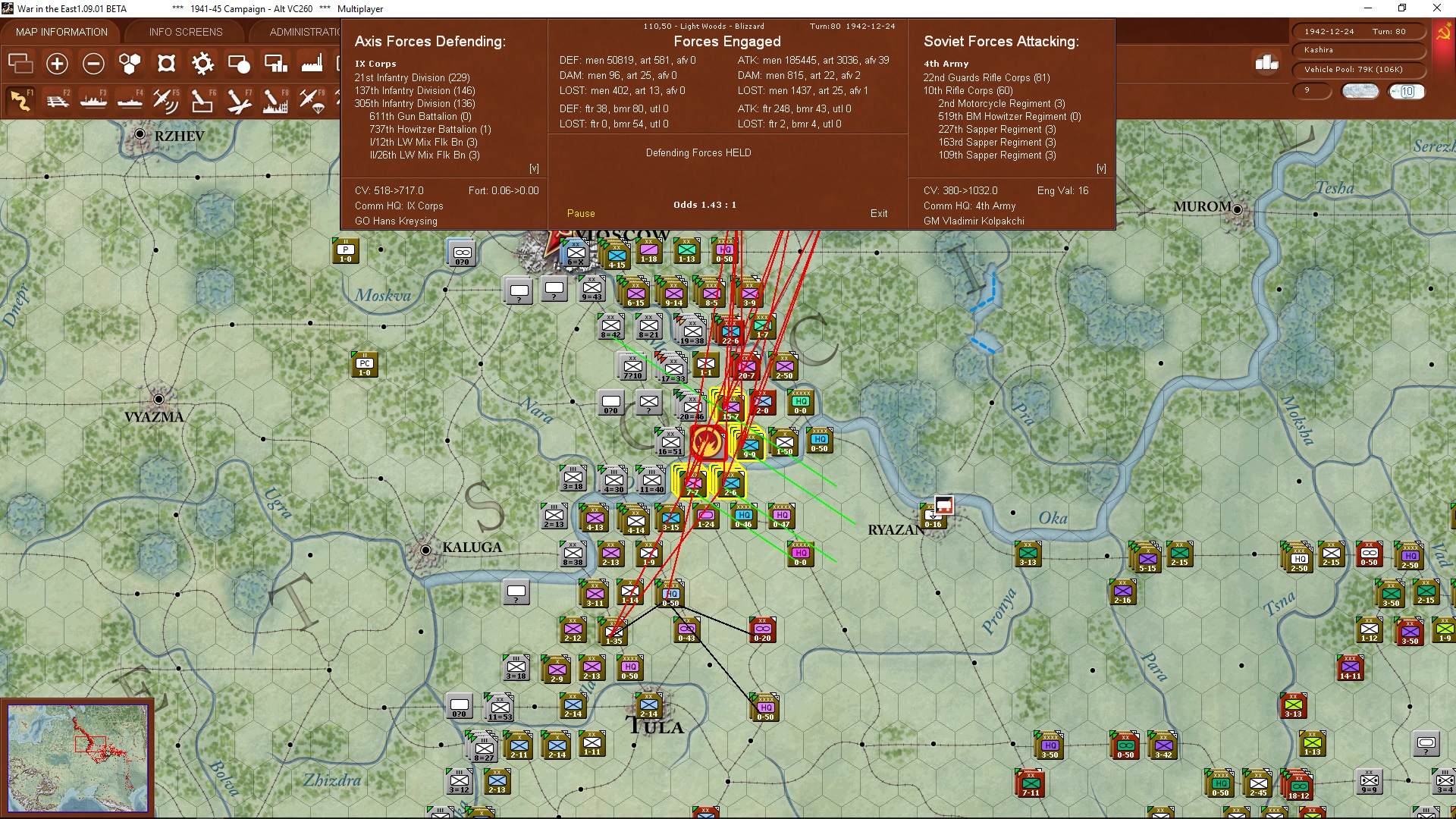The image size is (1456, 819).
Task: Select the F5 air recon icon
Action: point(166,100)
